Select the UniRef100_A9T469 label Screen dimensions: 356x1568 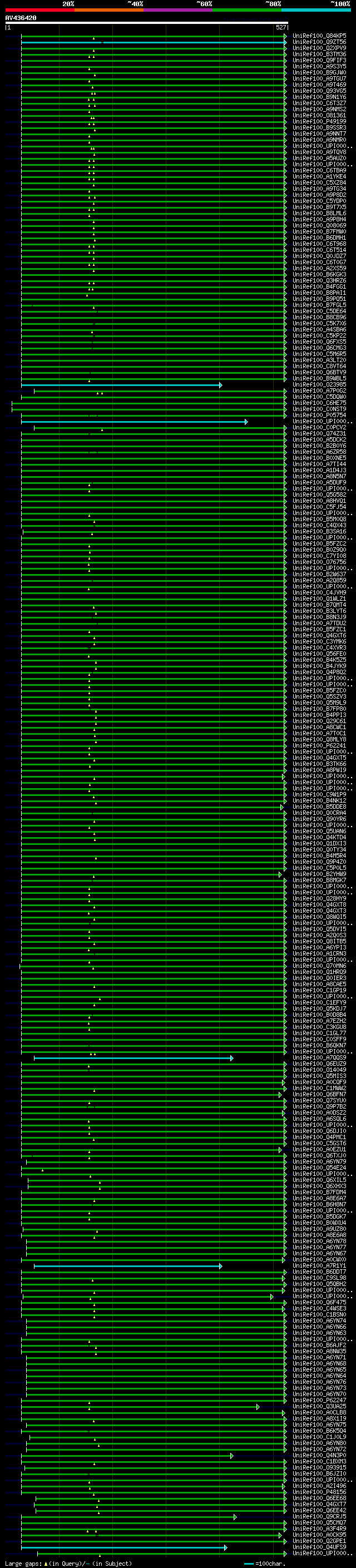tap(319, 85)
